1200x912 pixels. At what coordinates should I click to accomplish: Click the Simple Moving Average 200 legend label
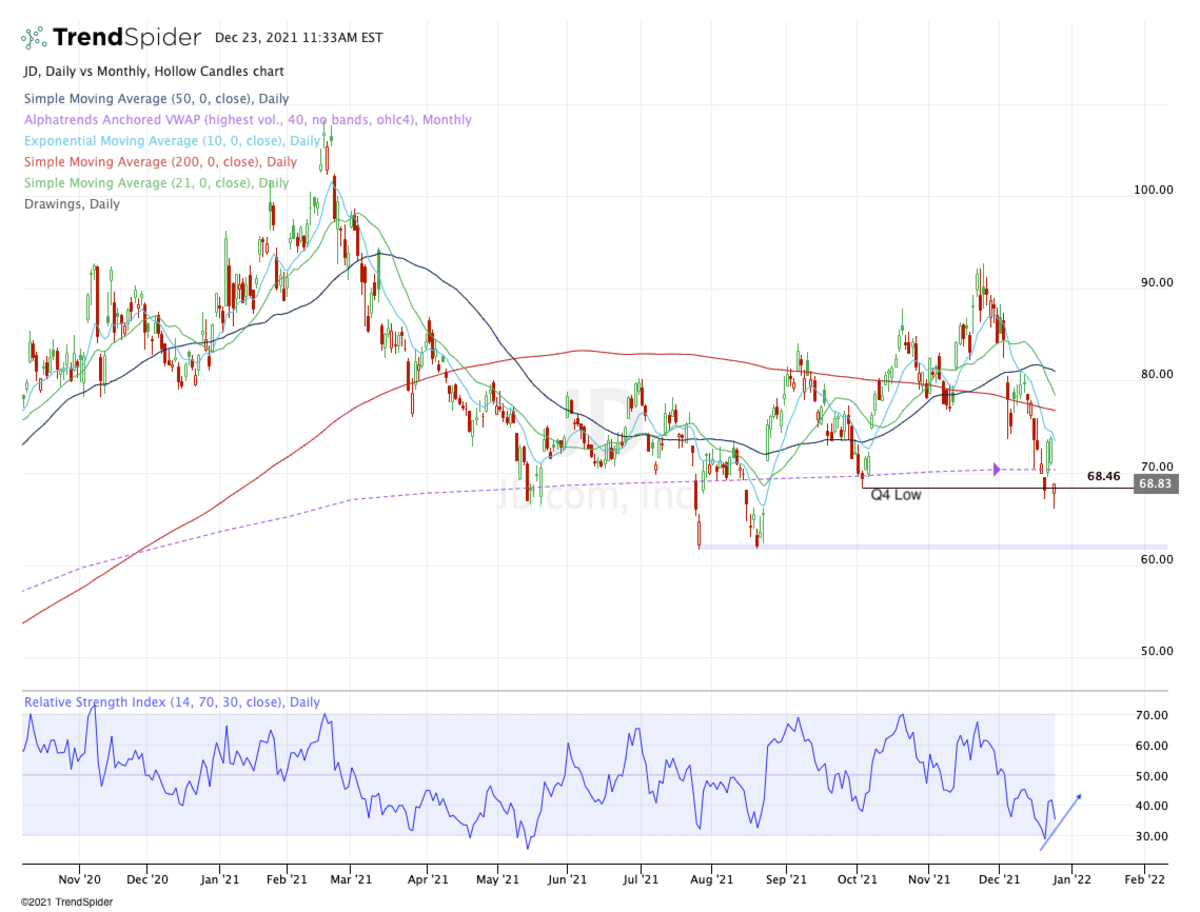click(x=159, y=162)
